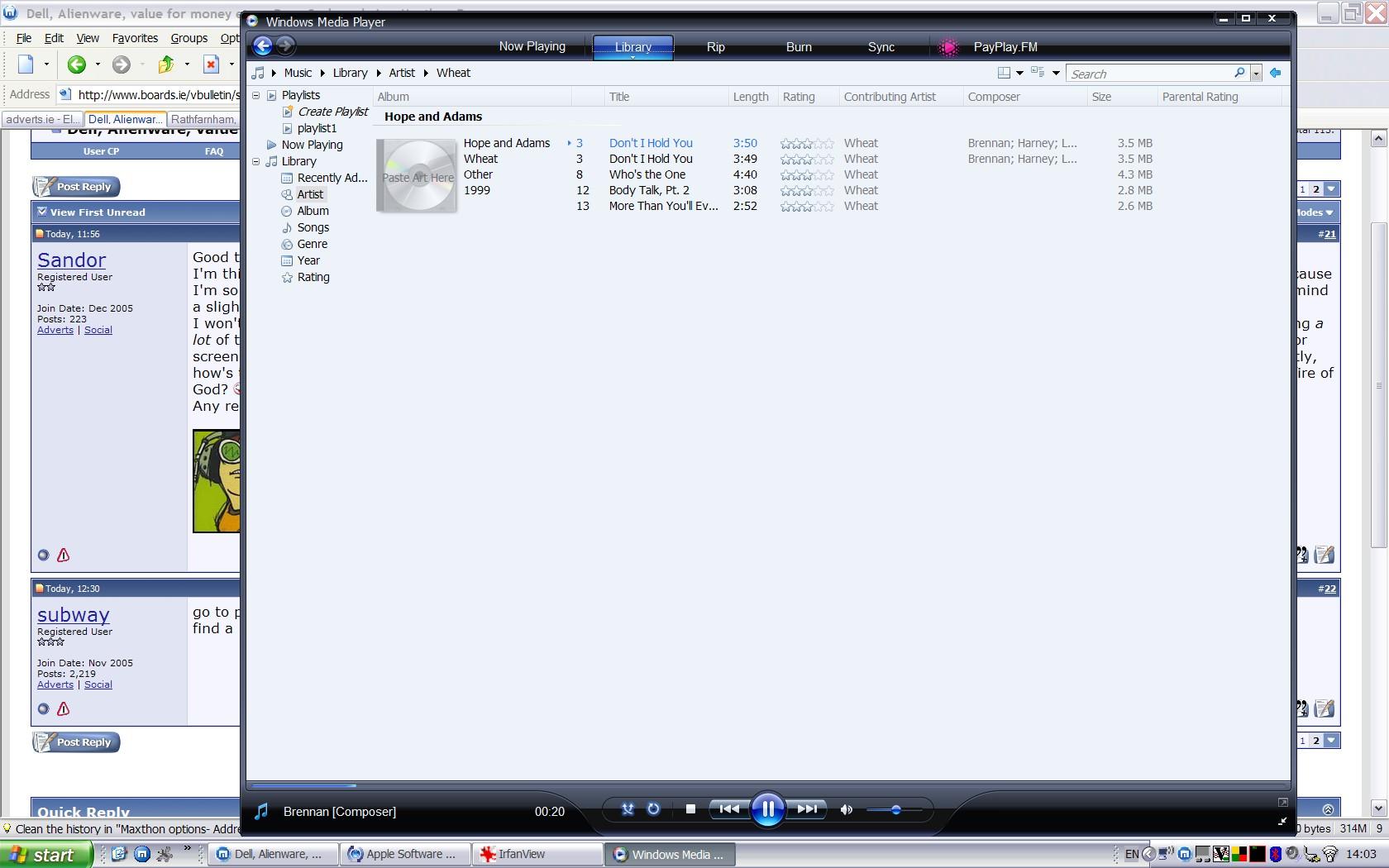Click the blue list pane arrow
The height and width of the screenshot is (868, 1389).
(1276, 73)
